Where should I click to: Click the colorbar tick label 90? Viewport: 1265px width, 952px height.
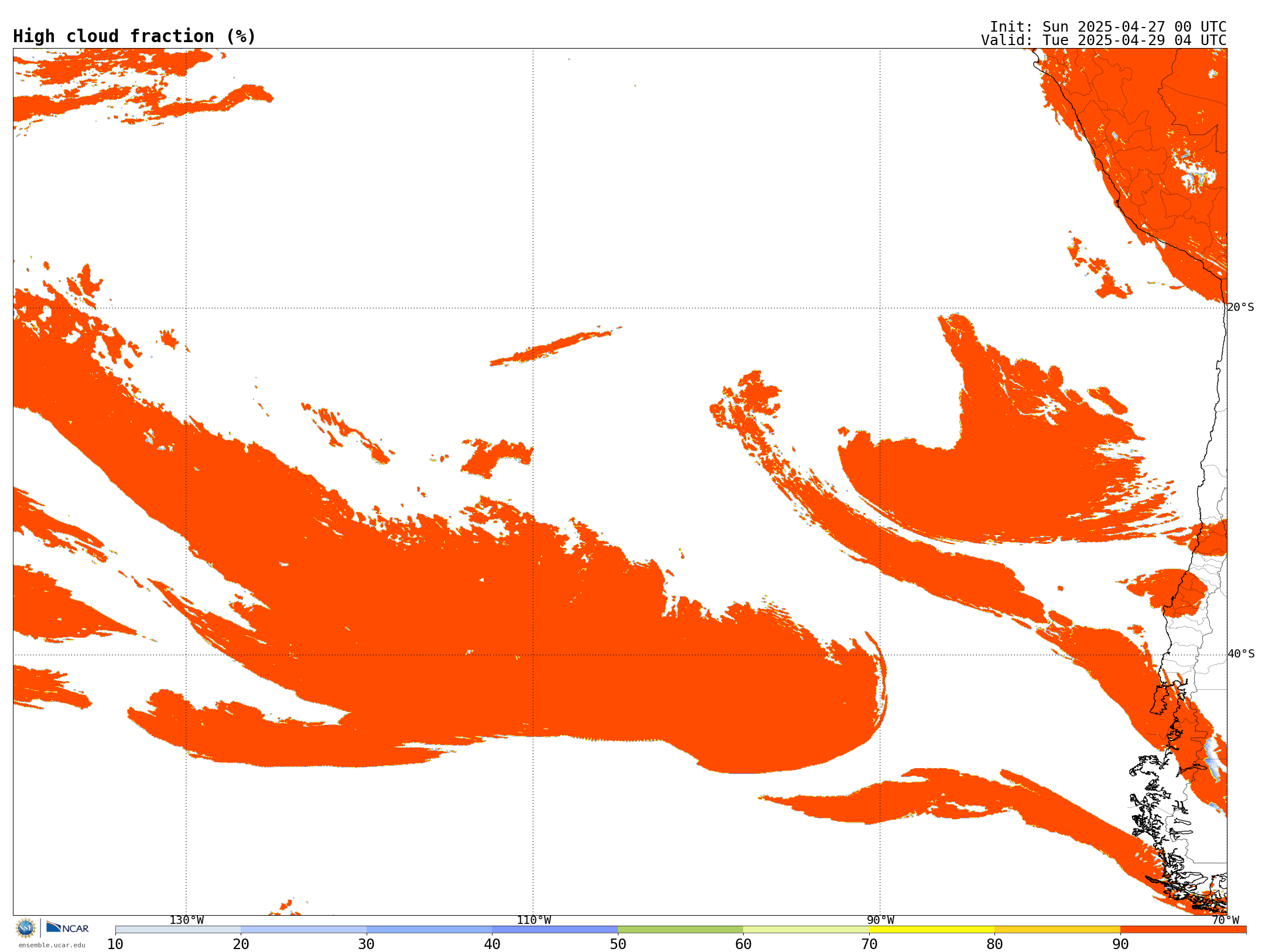pyautogui.click(x=1120, y=944)
